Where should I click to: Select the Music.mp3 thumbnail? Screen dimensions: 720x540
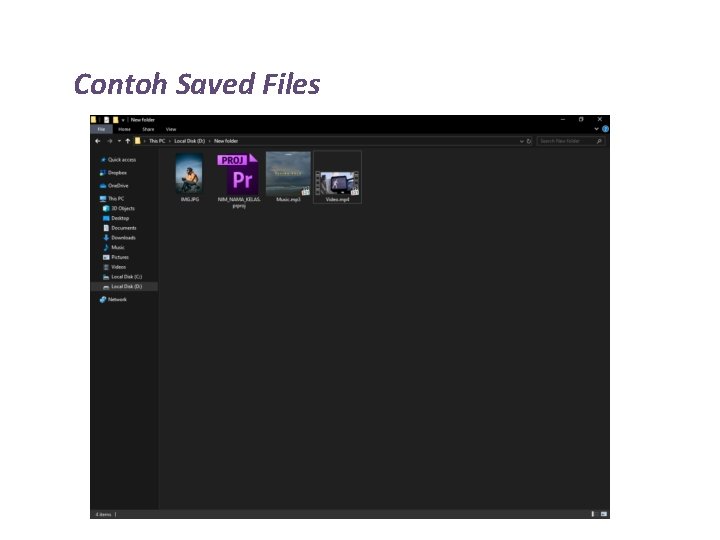pyautogui.click(x=288, y=174)
